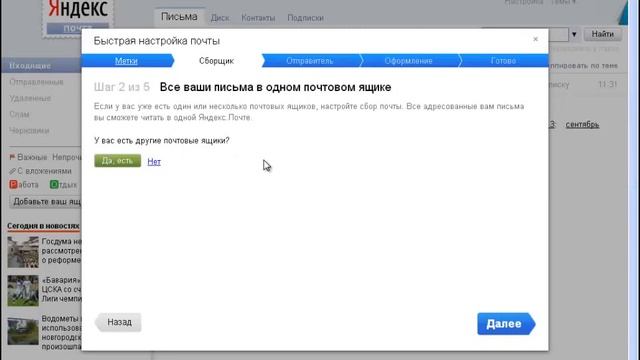Select the Сборщик wizard step
Image resolution: width=640 pixels, height=360 pixels.
(216, 61)
